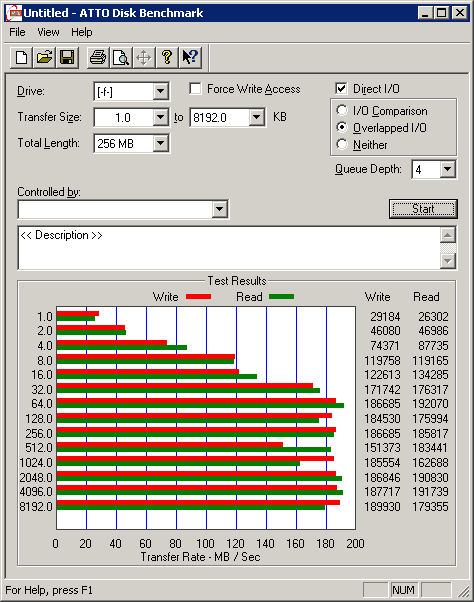Click the Description scrollbar down arrow
Viewport: 474px width, 602px height.
(x=448, y=261)
